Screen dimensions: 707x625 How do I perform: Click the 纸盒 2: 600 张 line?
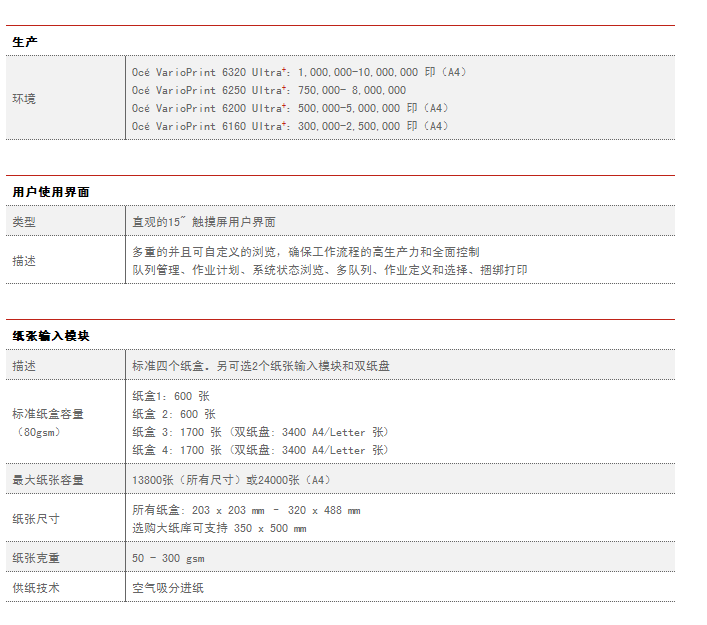174,414
